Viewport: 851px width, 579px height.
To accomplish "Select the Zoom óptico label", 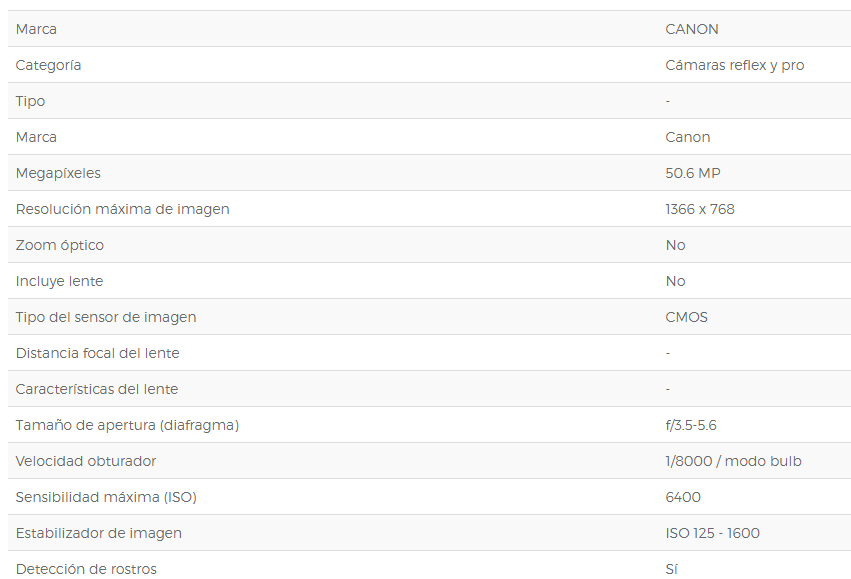I will (60, 245).
